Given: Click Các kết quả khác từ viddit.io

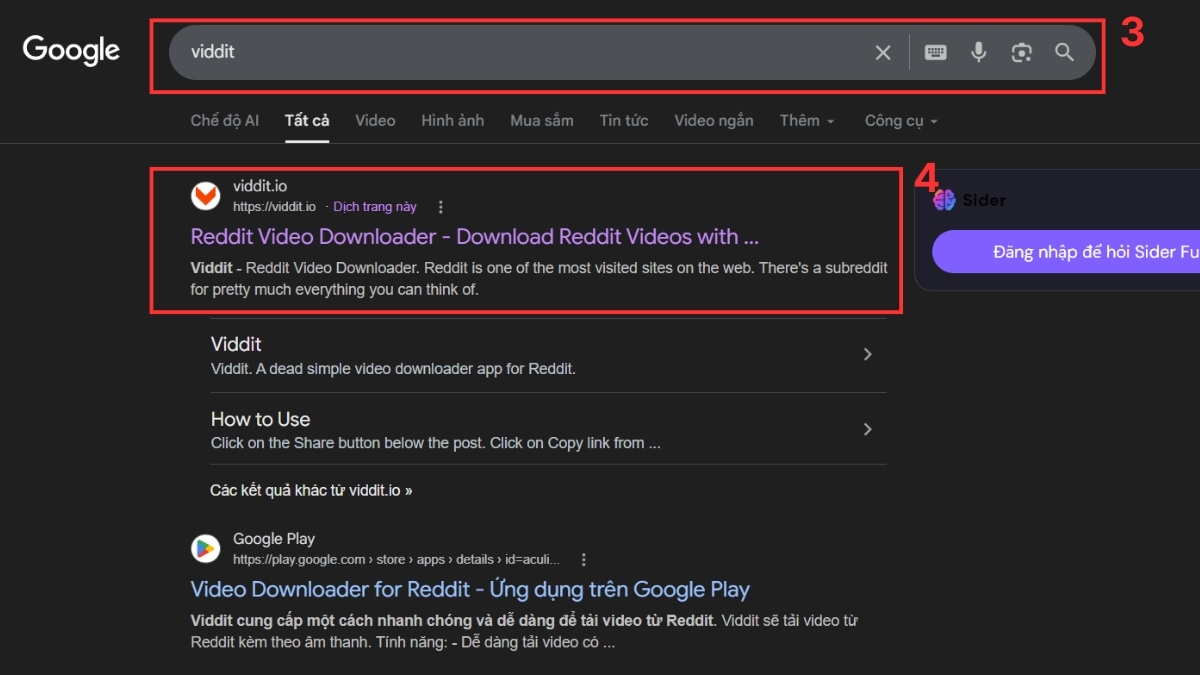Looking at the screenshot, I should [x=311, y=490].
